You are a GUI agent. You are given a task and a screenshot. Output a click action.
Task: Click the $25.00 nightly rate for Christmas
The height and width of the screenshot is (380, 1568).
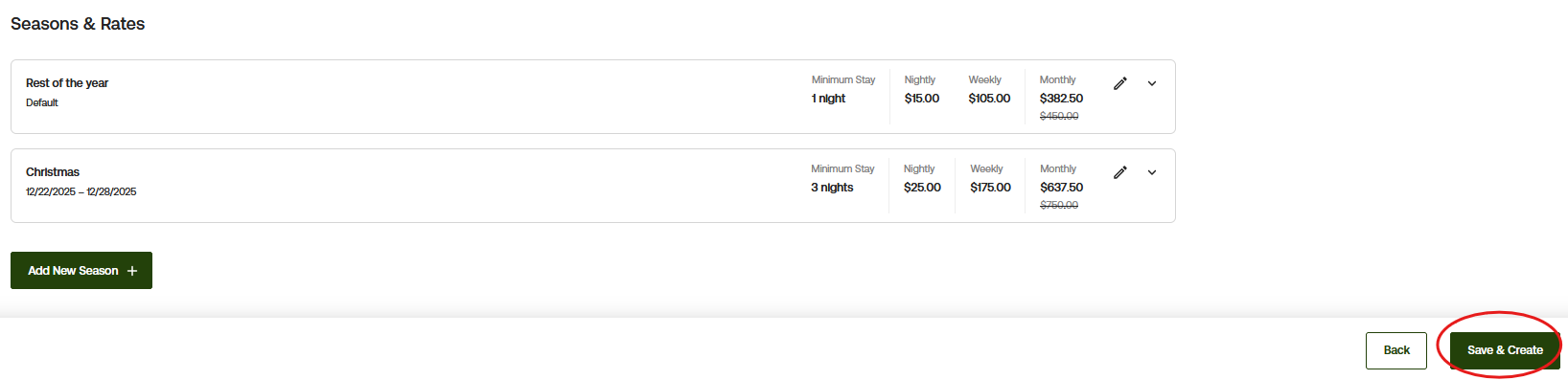(x=922, y=188)
